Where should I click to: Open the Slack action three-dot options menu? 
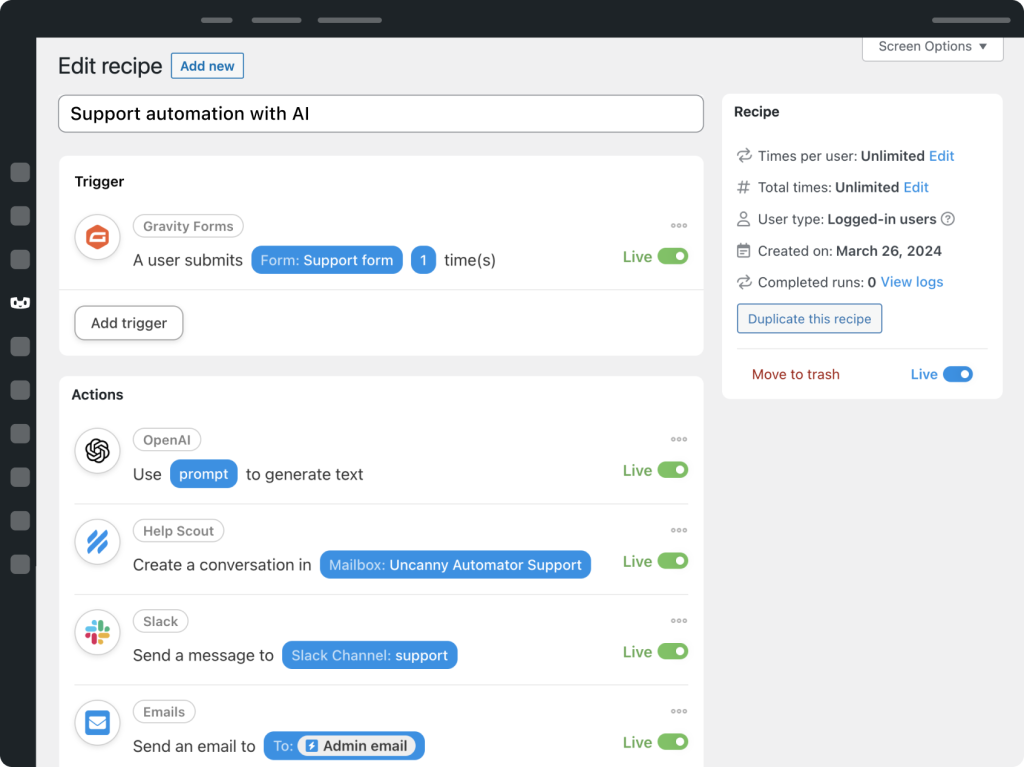click(x=679, y=621)
